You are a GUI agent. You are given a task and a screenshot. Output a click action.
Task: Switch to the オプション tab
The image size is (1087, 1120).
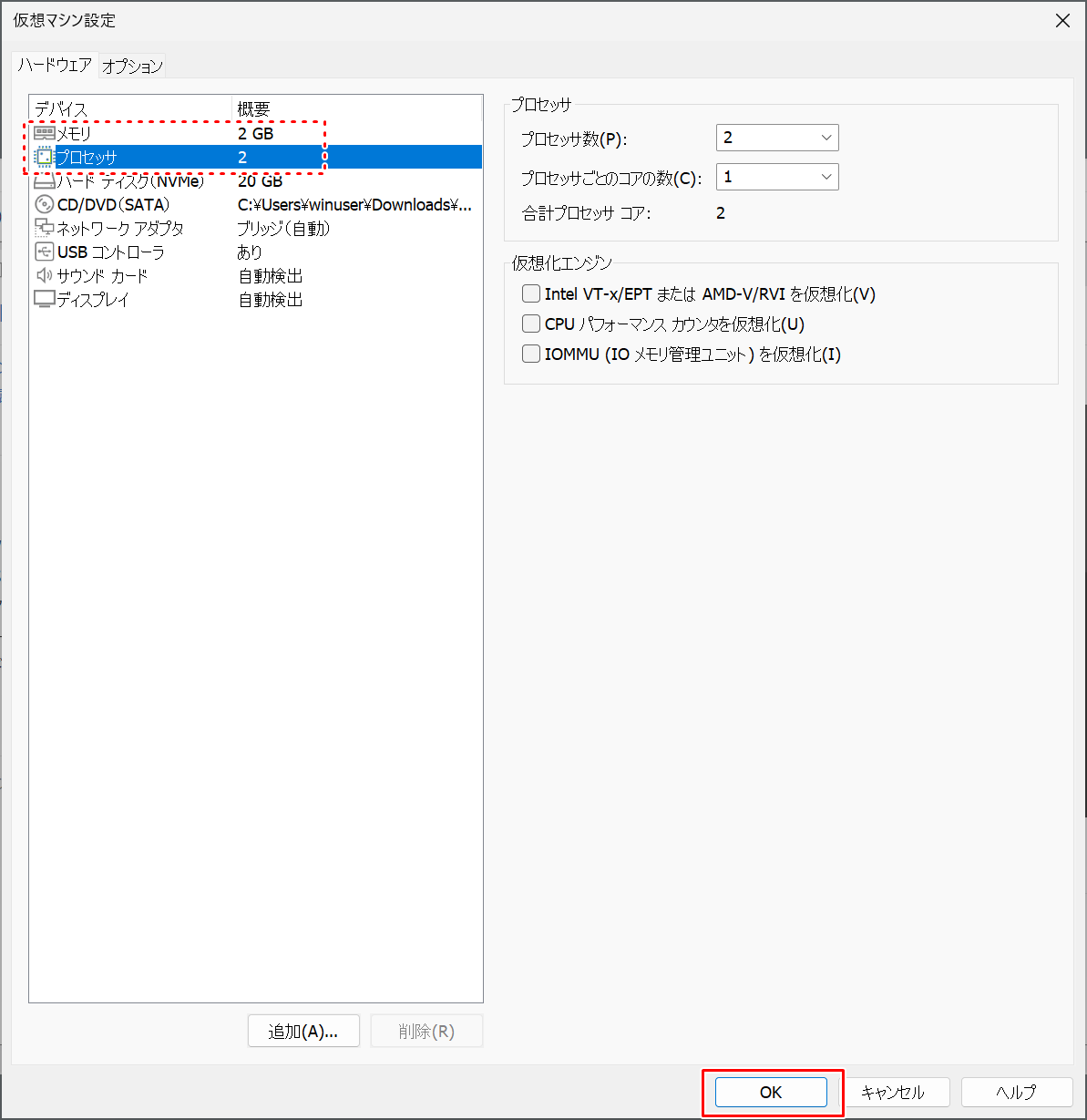tap(131, 66)
